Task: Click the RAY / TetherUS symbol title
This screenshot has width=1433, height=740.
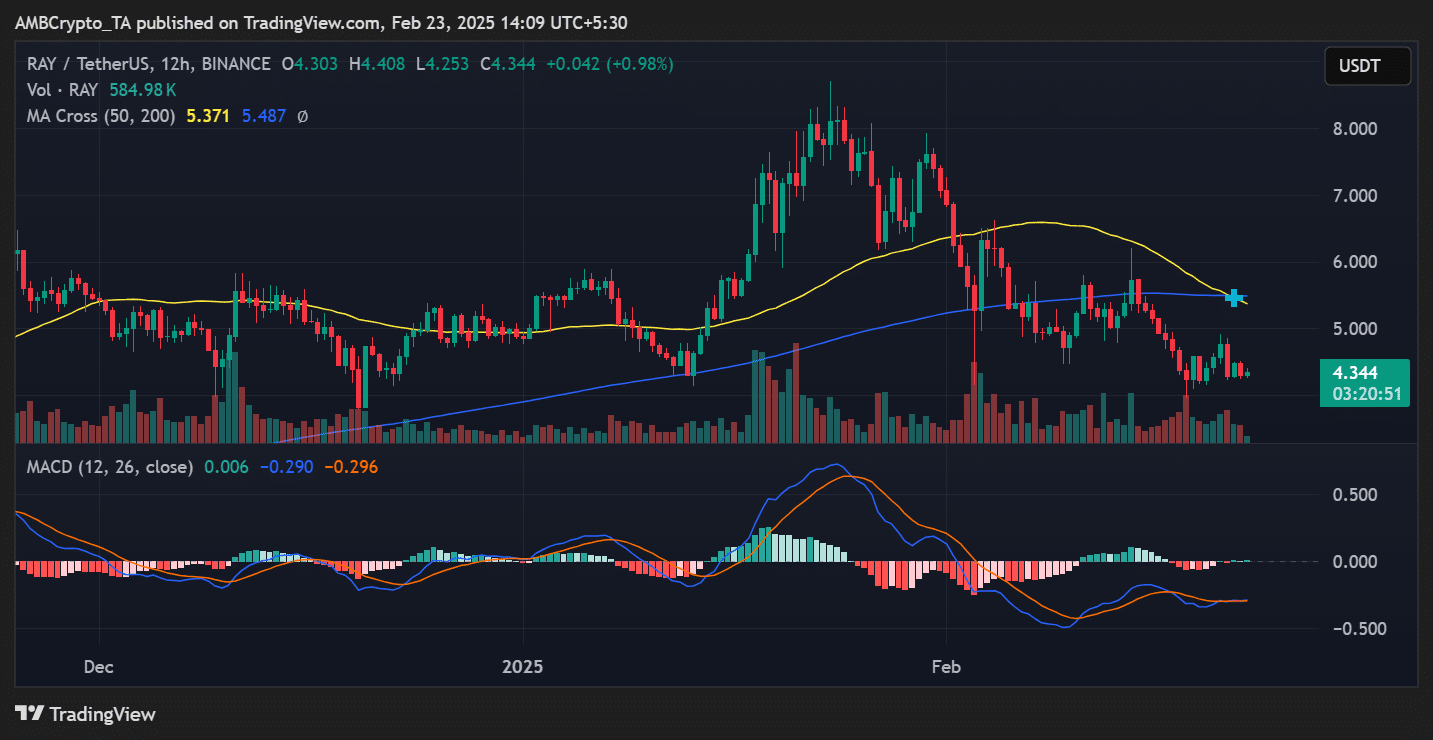Action: [x=87, y=64]
